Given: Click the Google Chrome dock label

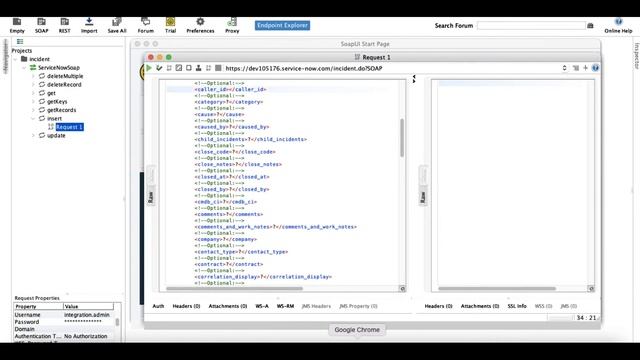Looking at the screenshot, I should pos(357,329).
